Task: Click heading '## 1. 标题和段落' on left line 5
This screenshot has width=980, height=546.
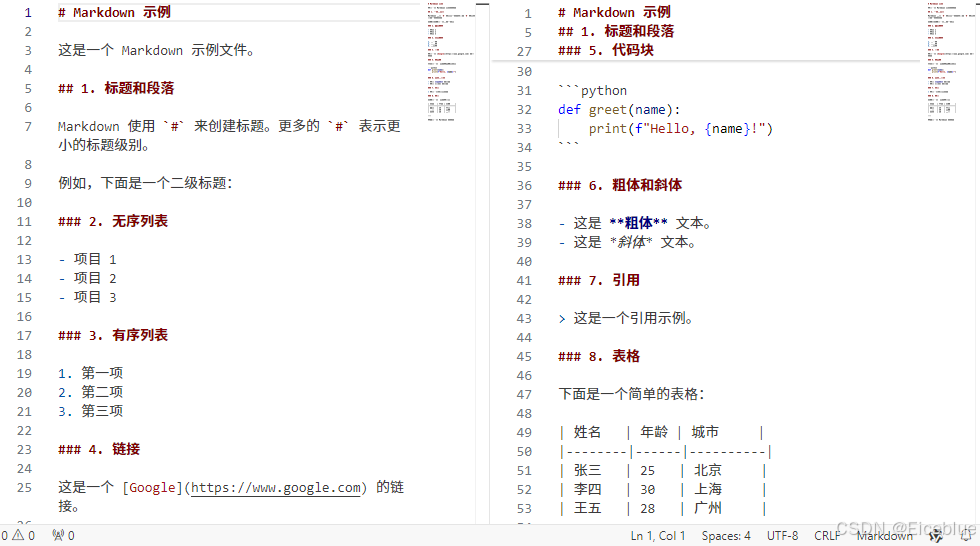Action: coord(116,88)
